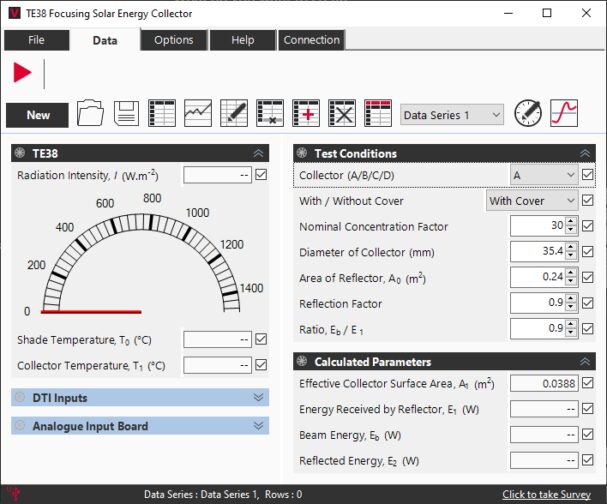This screenshot has height=504, width=607.
Task: Click the red play/start button
Action: [22, 73]
